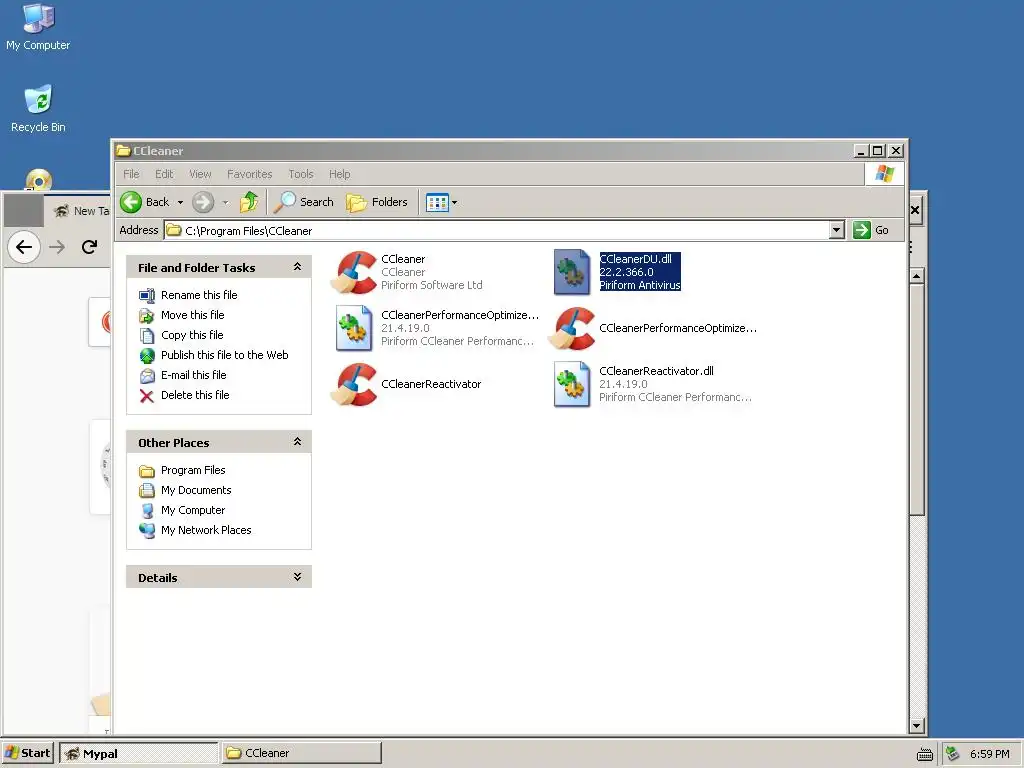This screenshot has height=768, width=1024.
Task: Expand the Address bar dropdown
Action: pyautogui.click(x=837, y=230)
